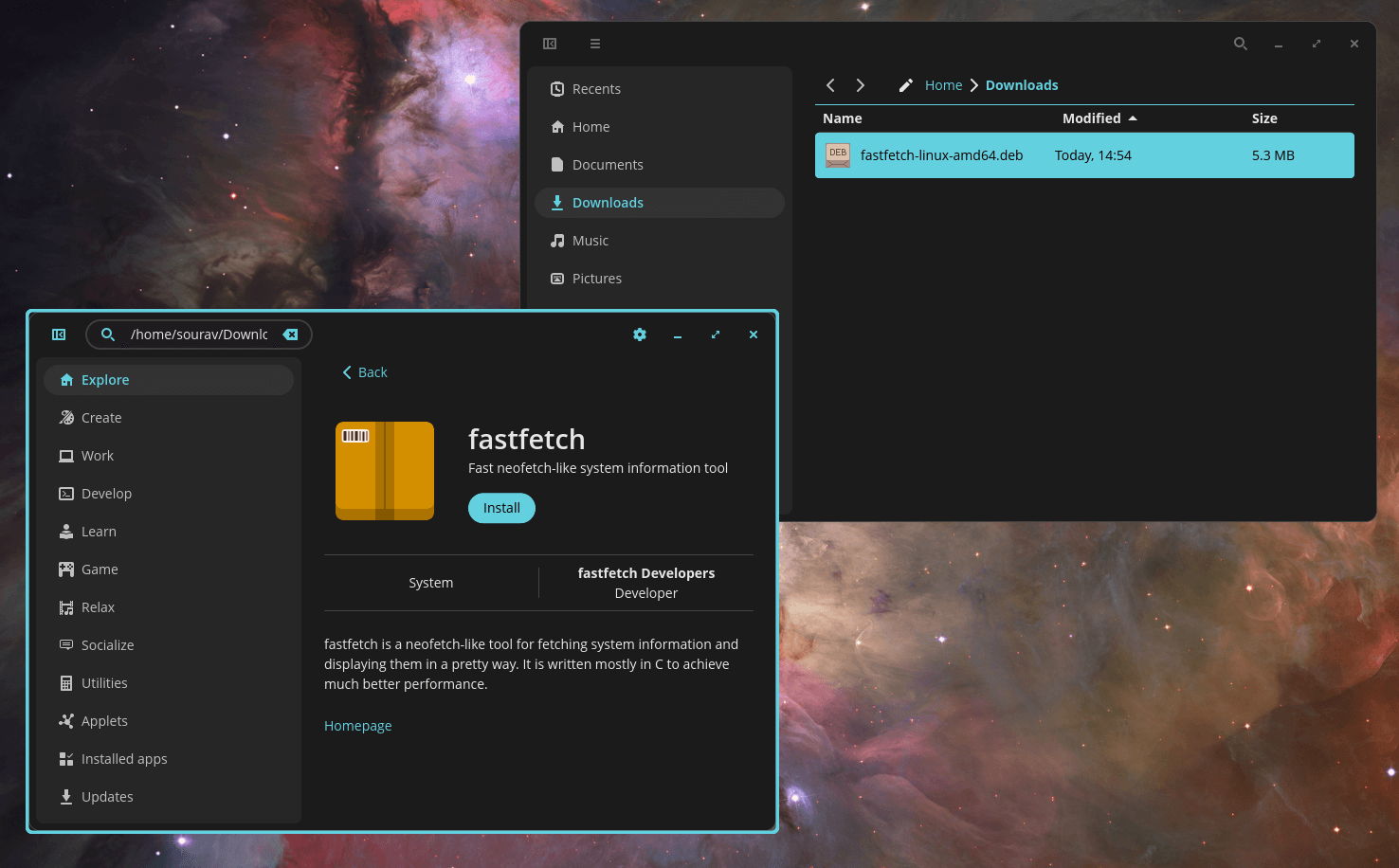
Task: Open the Game category
Action: click(x=100, y=570)
